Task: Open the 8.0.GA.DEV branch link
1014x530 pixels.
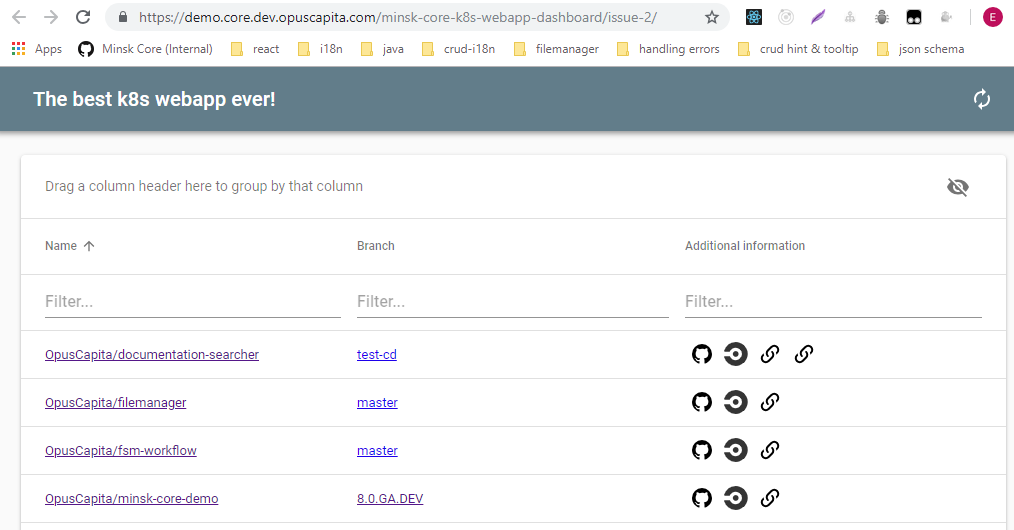Action: click(389, 499)
